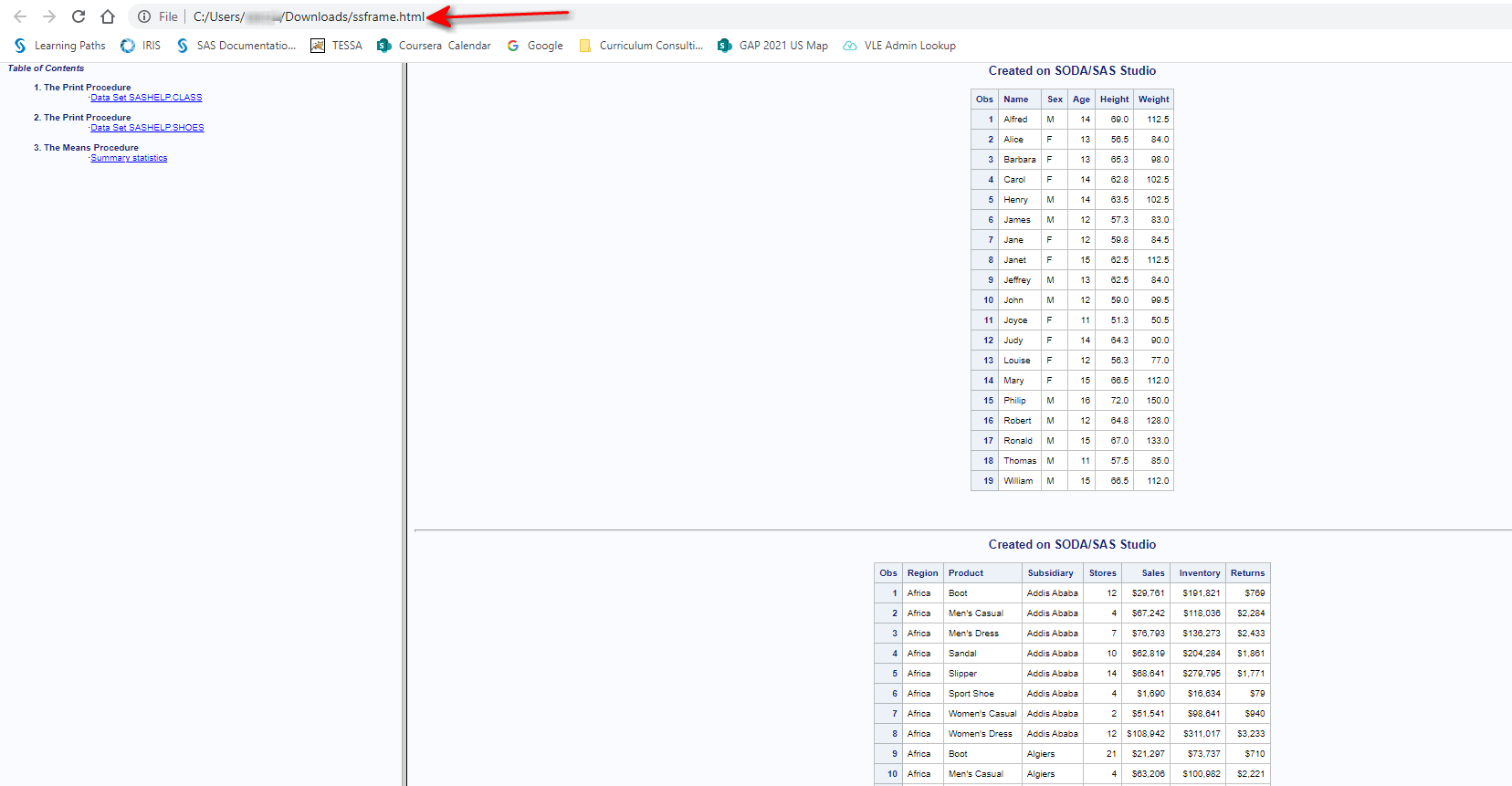
Task: Click the browser back arrow
Action: pos(20,16)
